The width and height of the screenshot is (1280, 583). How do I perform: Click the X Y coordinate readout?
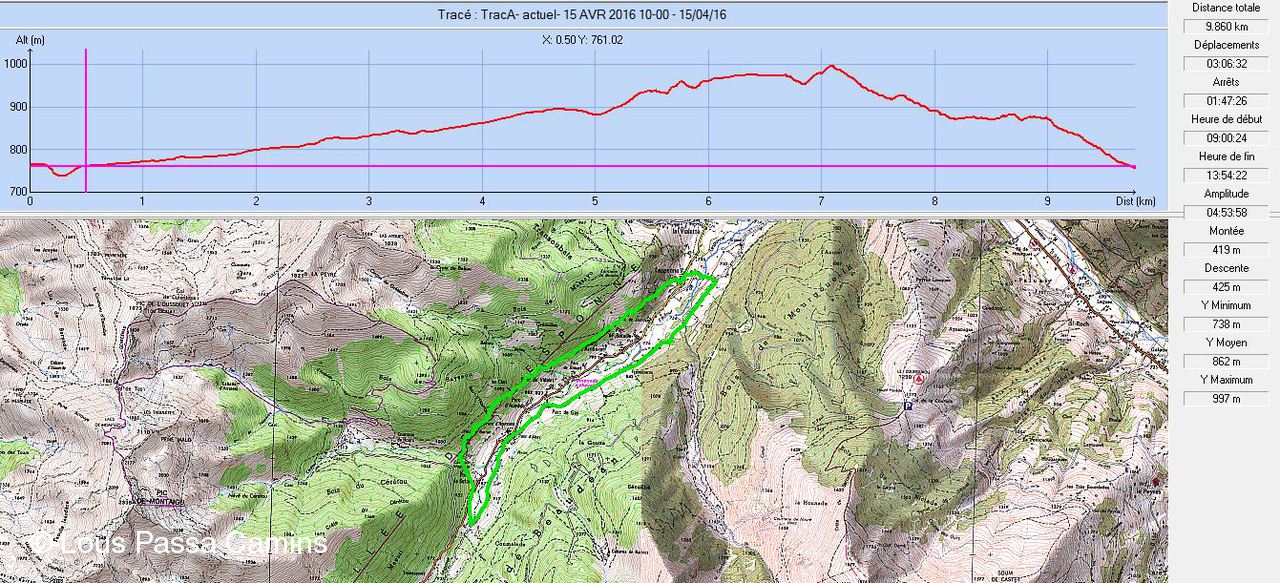(x=583, y=40)
